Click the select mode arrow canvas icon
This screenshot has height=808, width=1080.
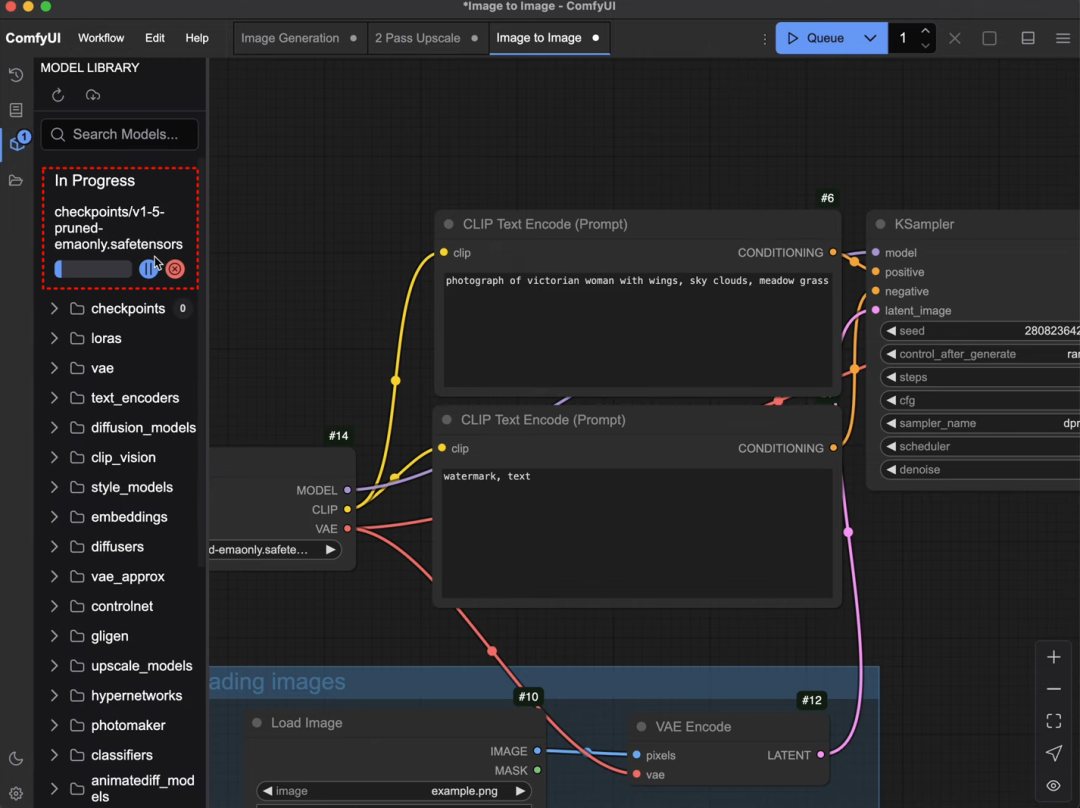coord(1054,753)
